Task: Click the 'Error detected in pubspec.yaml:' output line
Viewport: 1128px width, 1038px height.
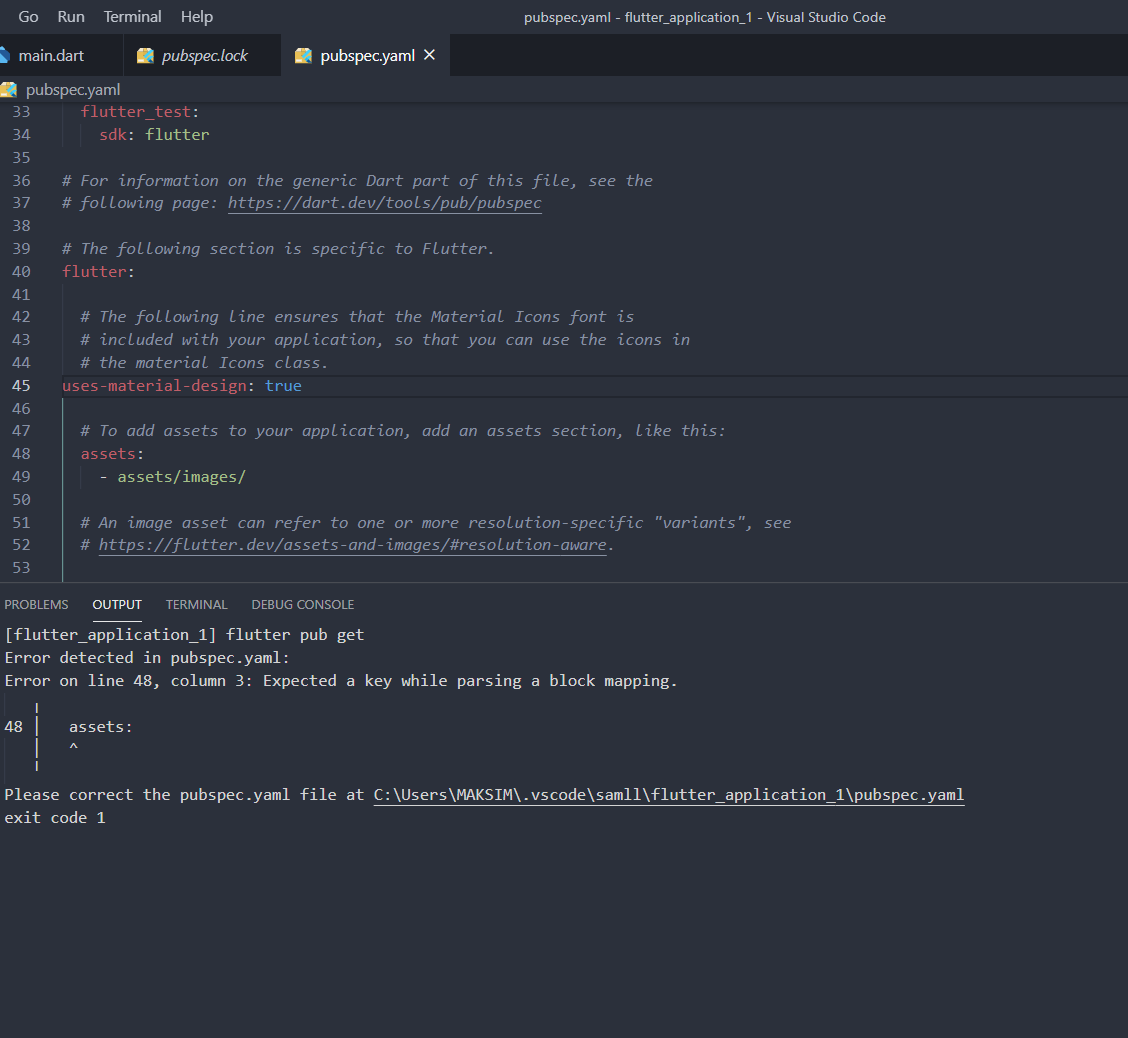Action: coord(147,657)
